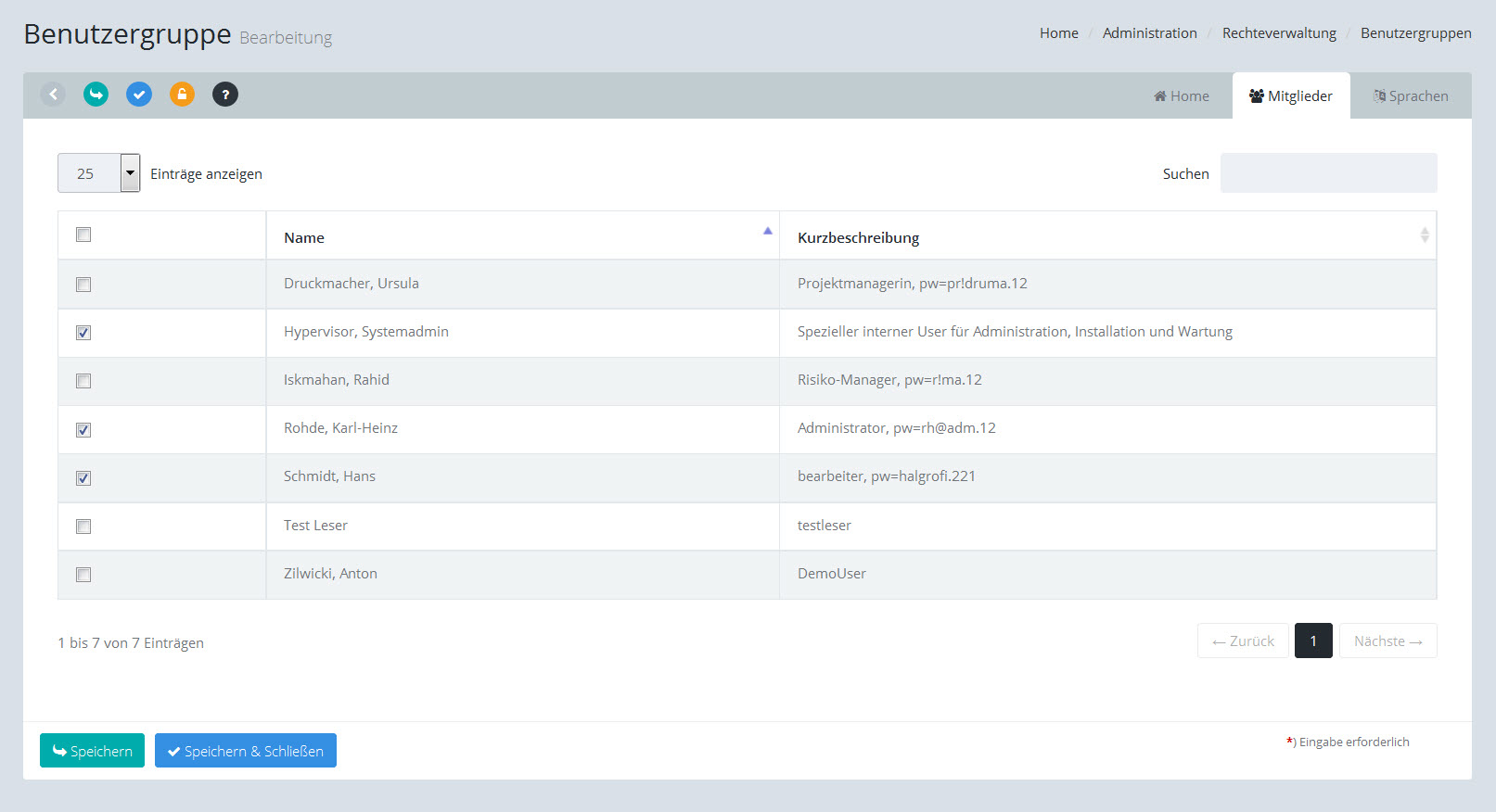
Task: Click inside the Suchen search field
Action: pos(1328,173)
